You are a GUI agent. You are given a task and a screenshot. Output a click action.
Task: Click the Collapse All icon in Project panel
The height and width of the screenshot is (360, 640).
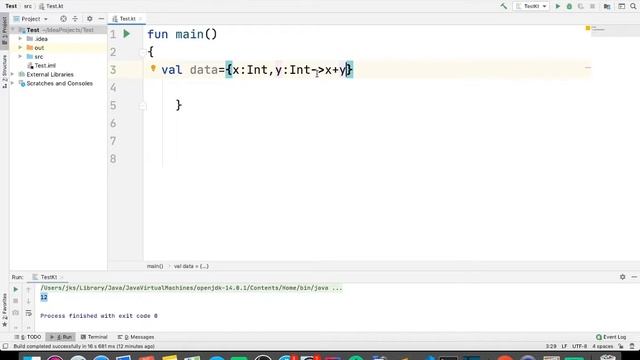[x=75, y=19]
